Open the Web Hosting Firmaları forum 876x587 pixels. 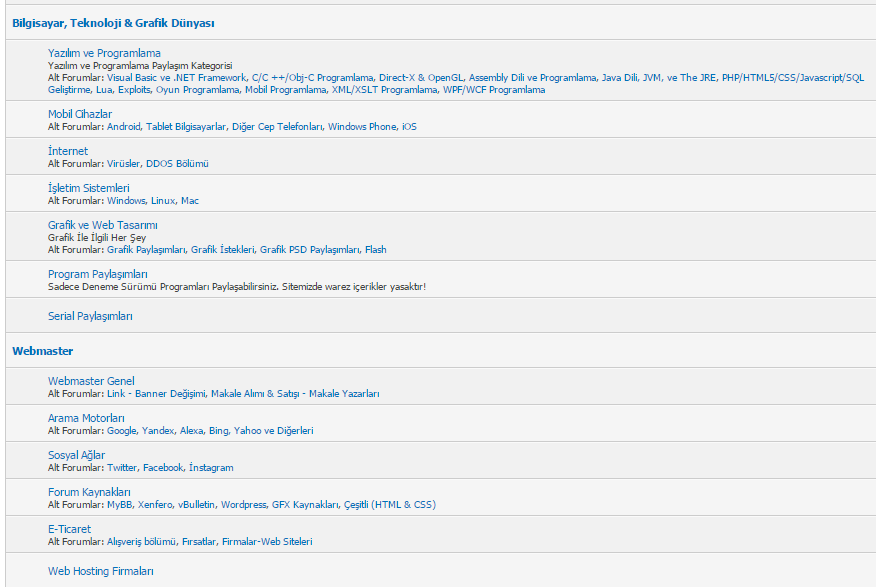(x=101, y=571)
